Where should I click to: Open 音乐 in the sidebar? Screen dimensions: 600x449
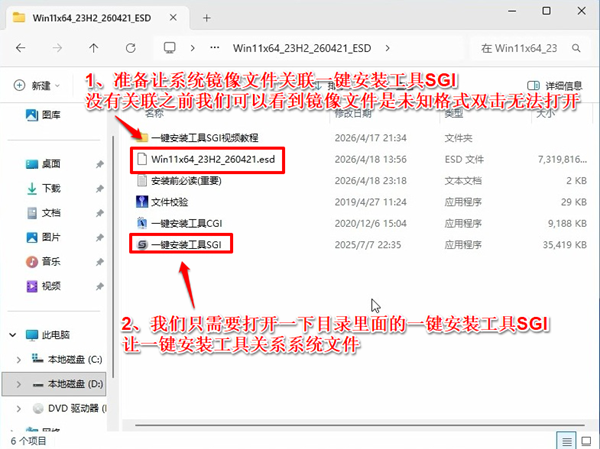point(43,262)
